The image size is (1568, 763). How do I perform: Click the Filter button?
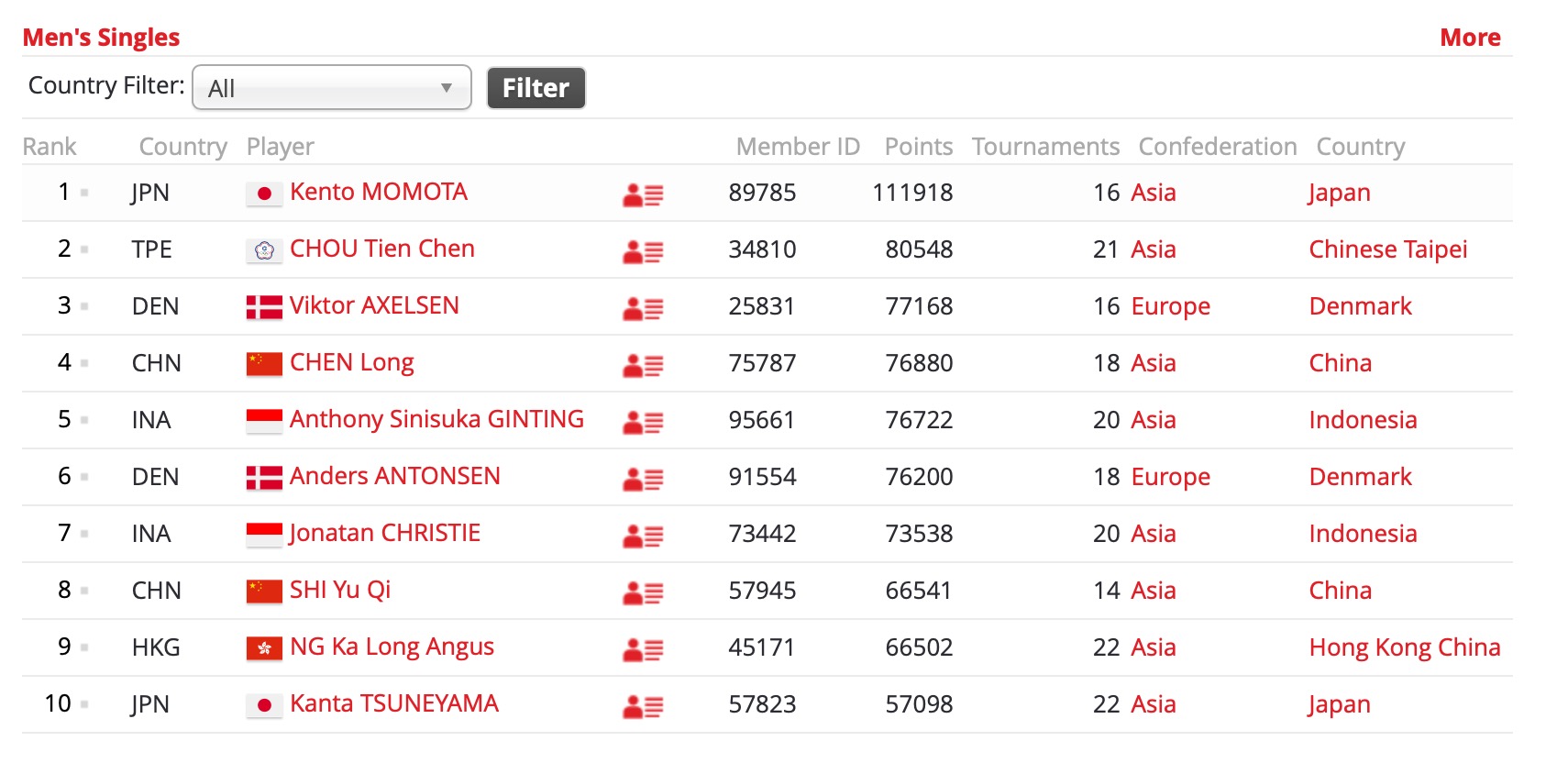tap(536, 88)
